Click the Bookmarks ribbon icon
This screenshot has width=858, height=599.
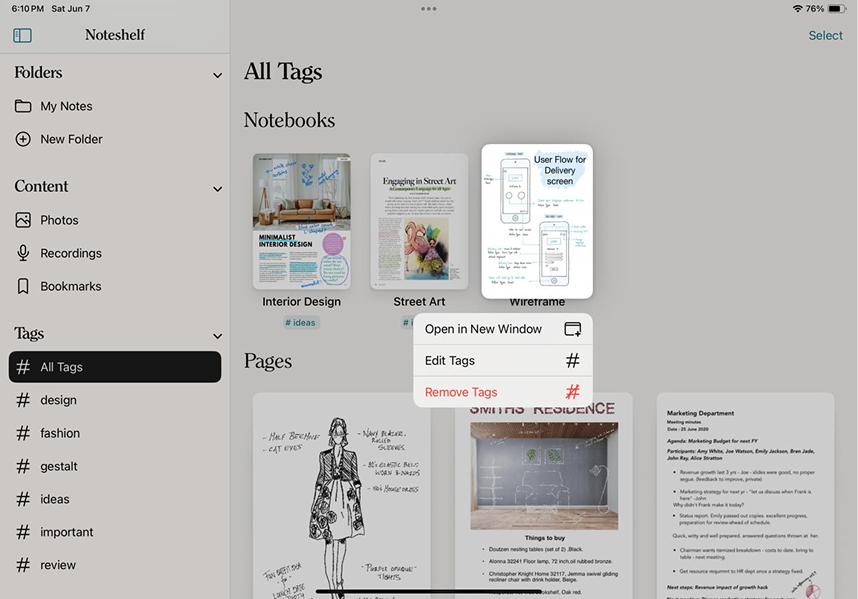click(23, 286)
